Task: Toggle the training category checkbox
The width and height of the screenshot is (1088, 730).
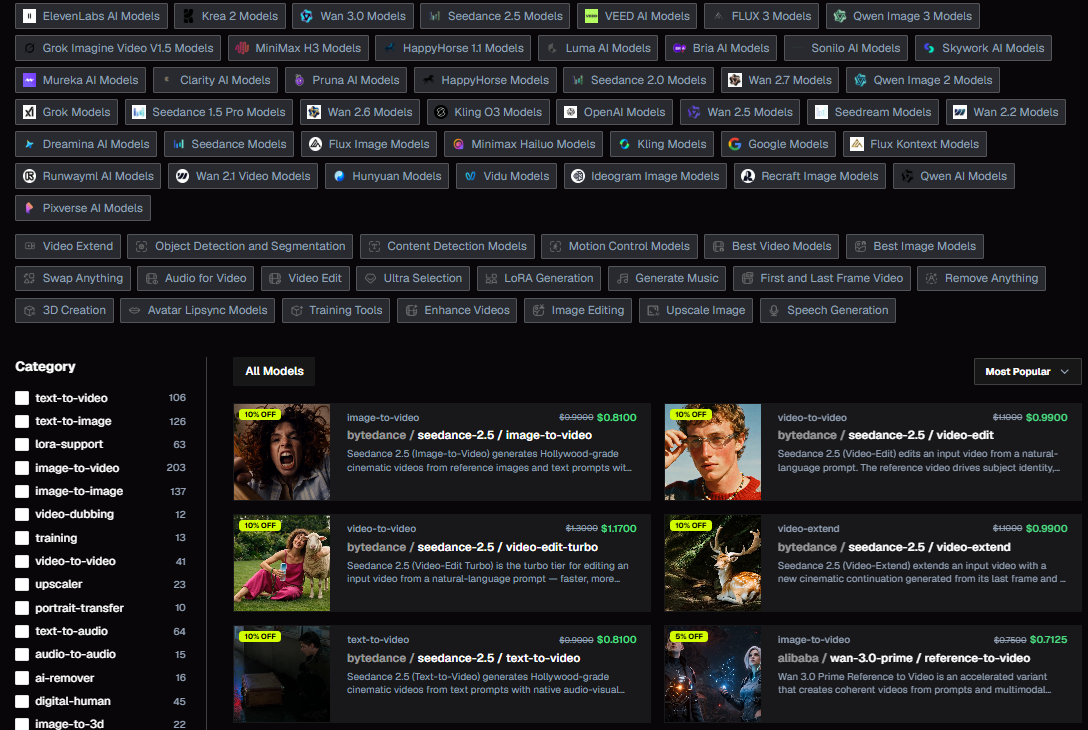Action: [22, 538]
